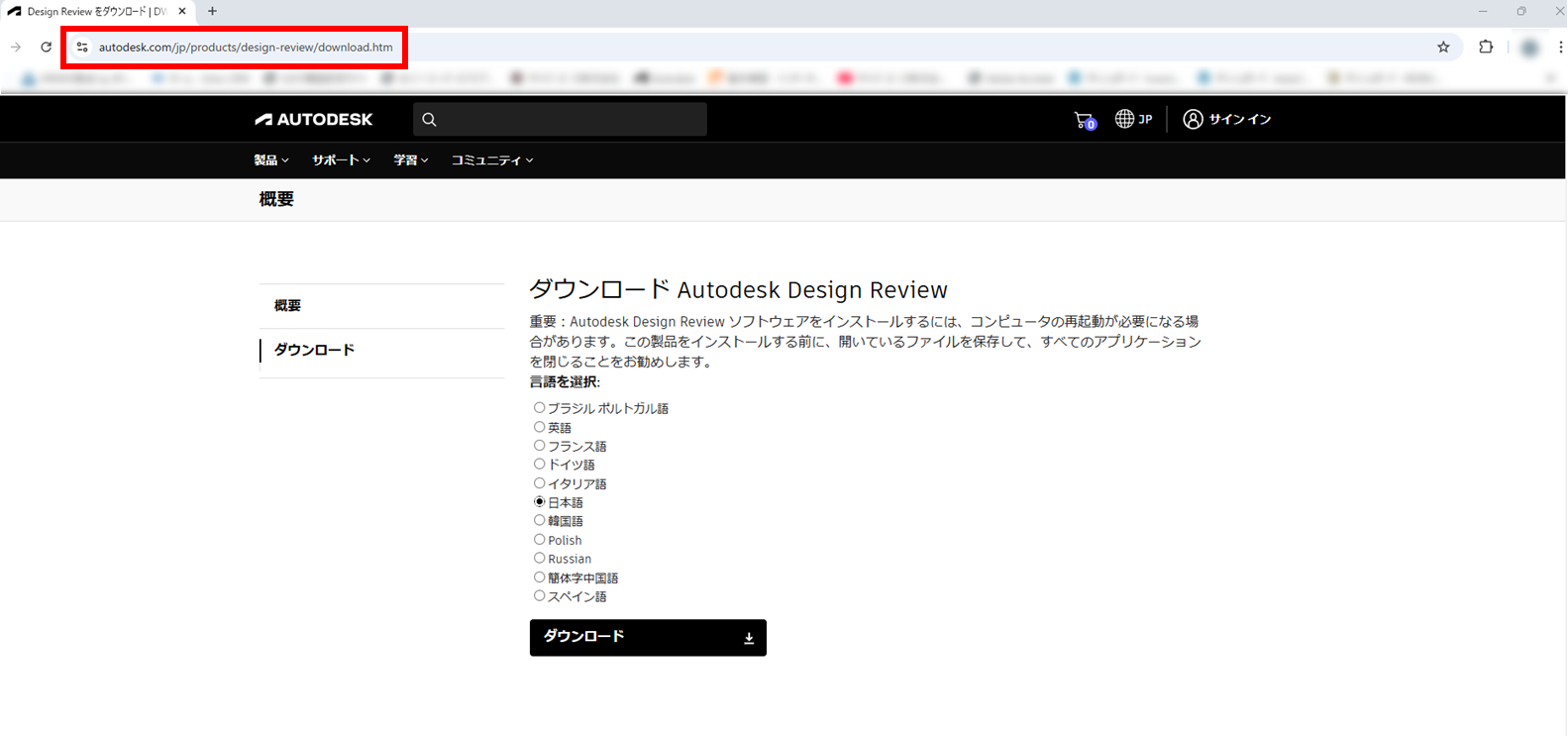Open the browser extensions puzzle icon

(x=1486, y=47)
